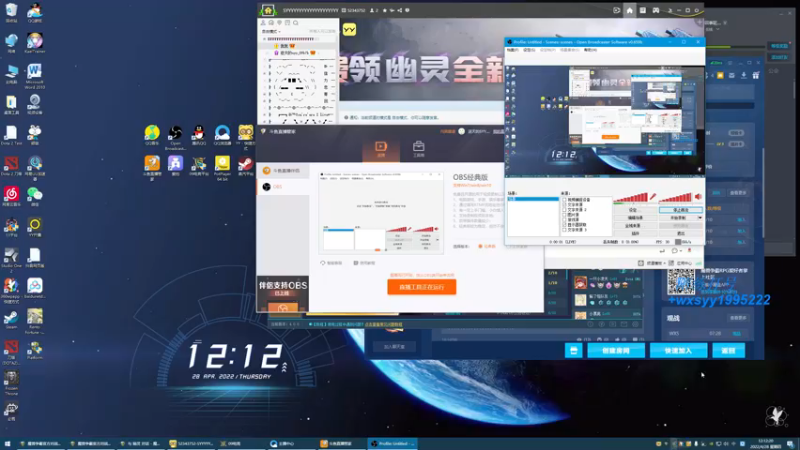Toggle the 文字来源 3 source checkbox
800x450 pixels.
coord(564,230)
